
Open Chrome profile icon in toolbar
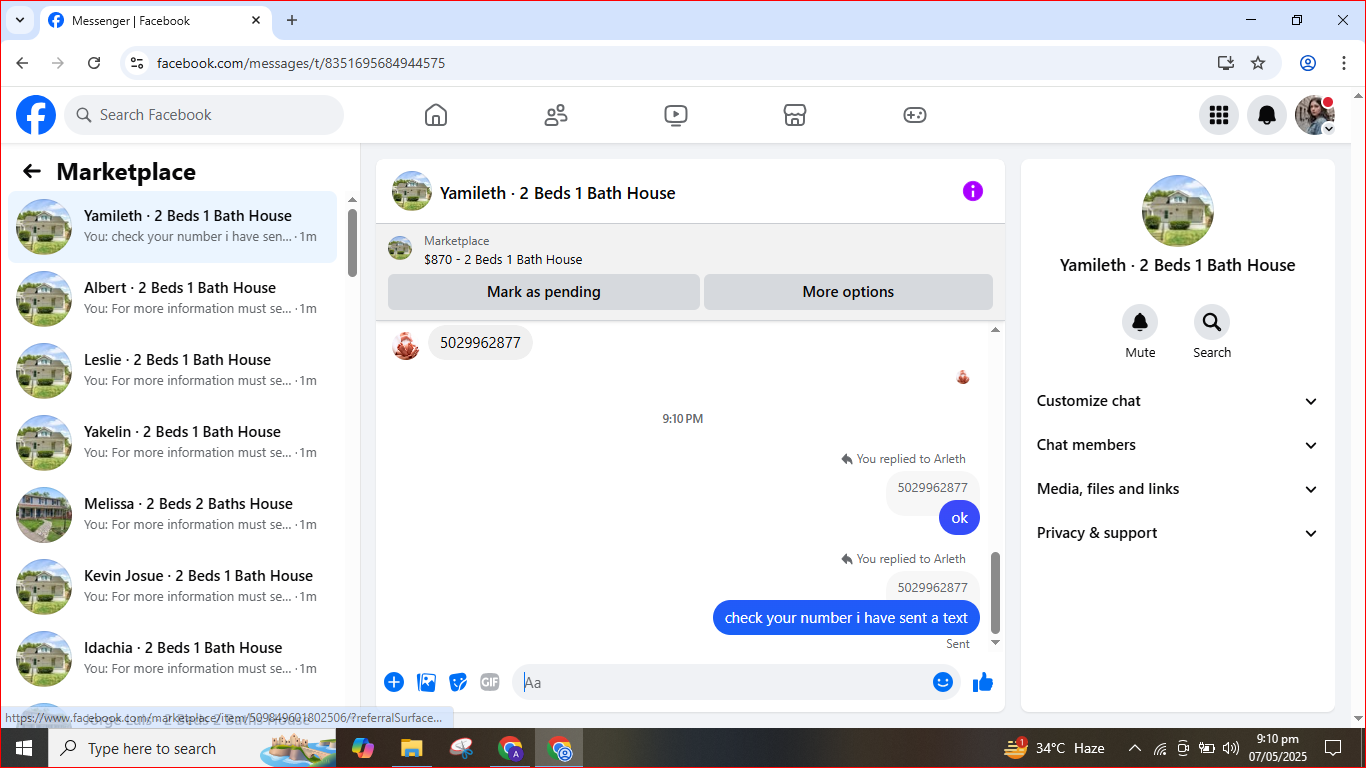tap(1308, 63)
